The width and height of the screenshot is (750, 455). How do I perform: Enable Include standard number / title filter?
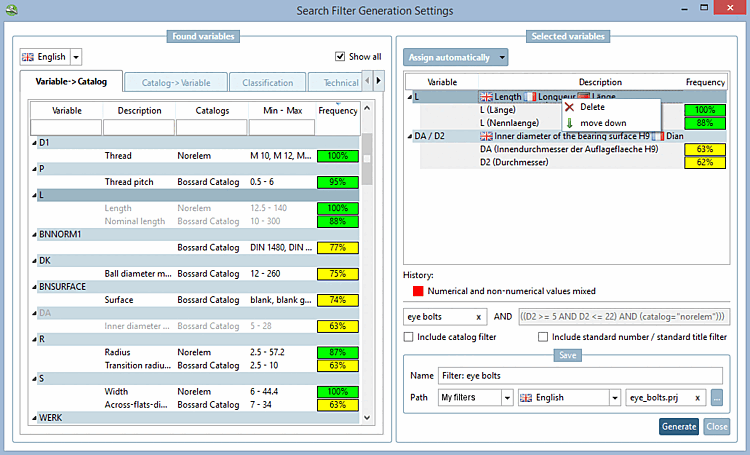(543, 338)
